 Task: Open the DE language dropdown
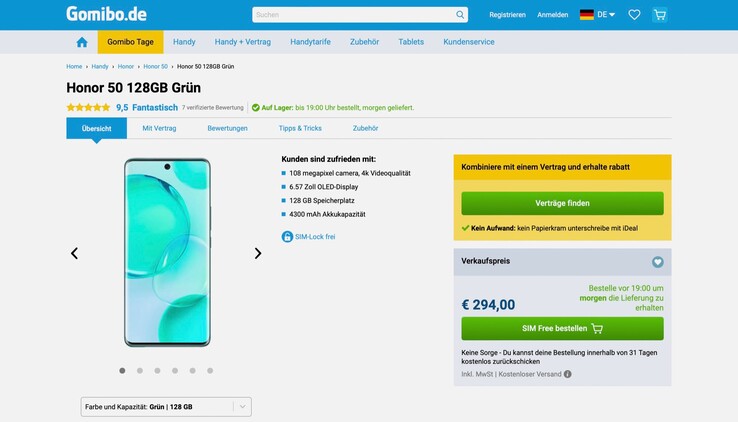tap(598, 15)
